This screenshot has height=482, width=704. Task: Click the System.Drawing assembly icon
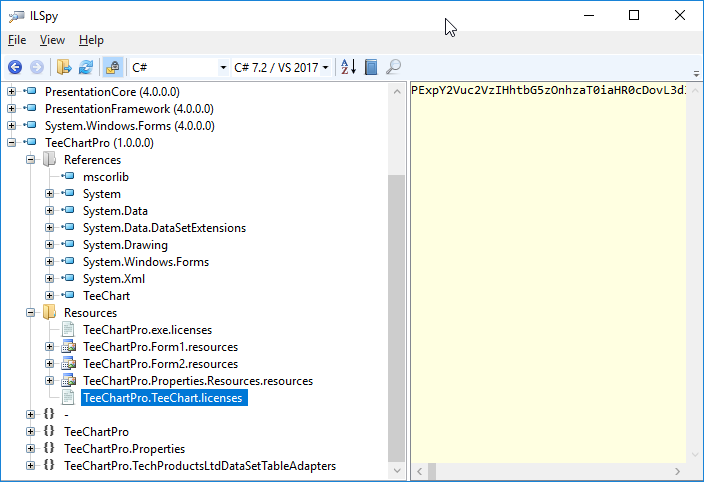[68, 244]
